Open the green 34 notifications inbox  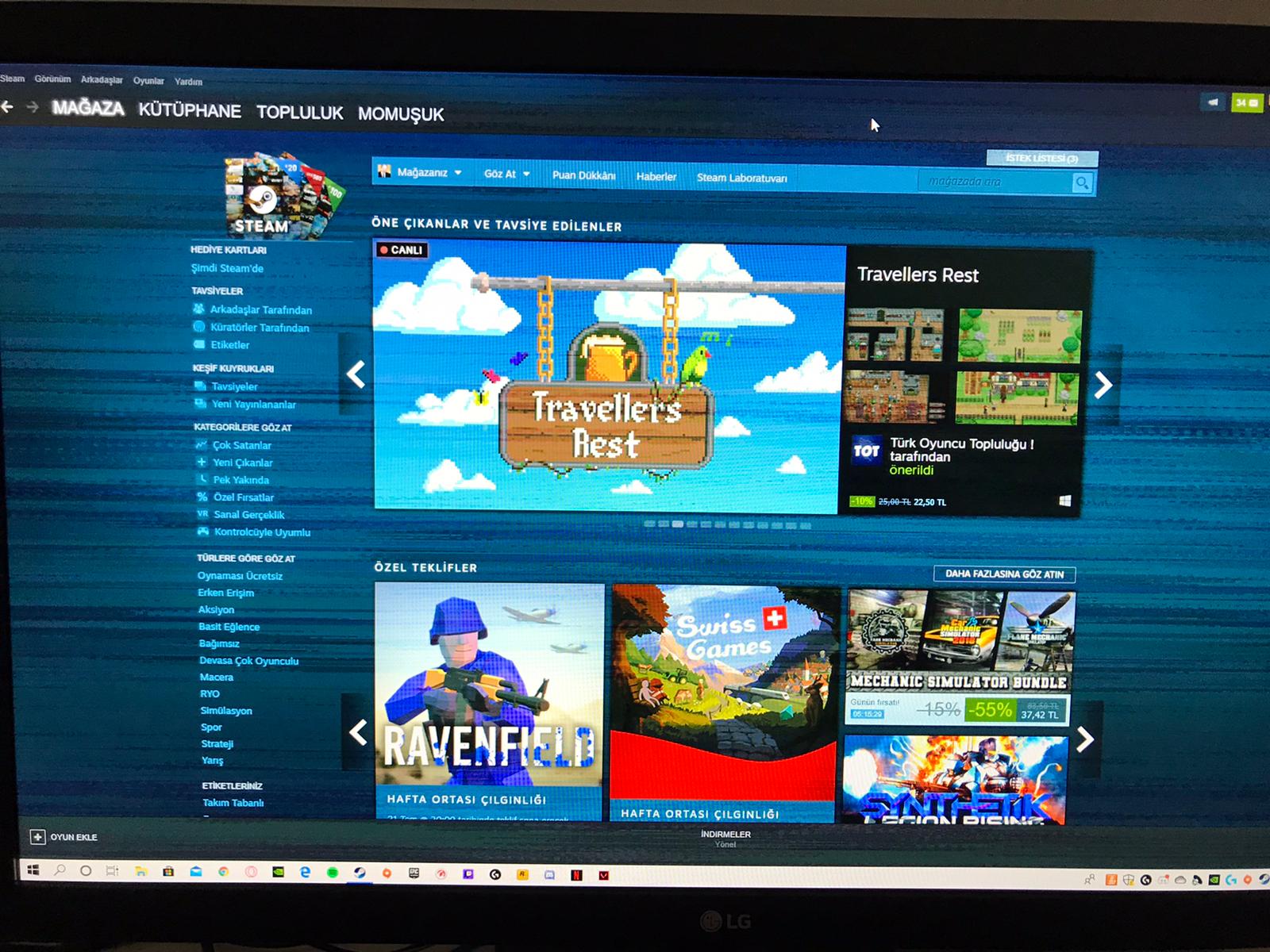pyautogui.click(x=1246, y=103)
